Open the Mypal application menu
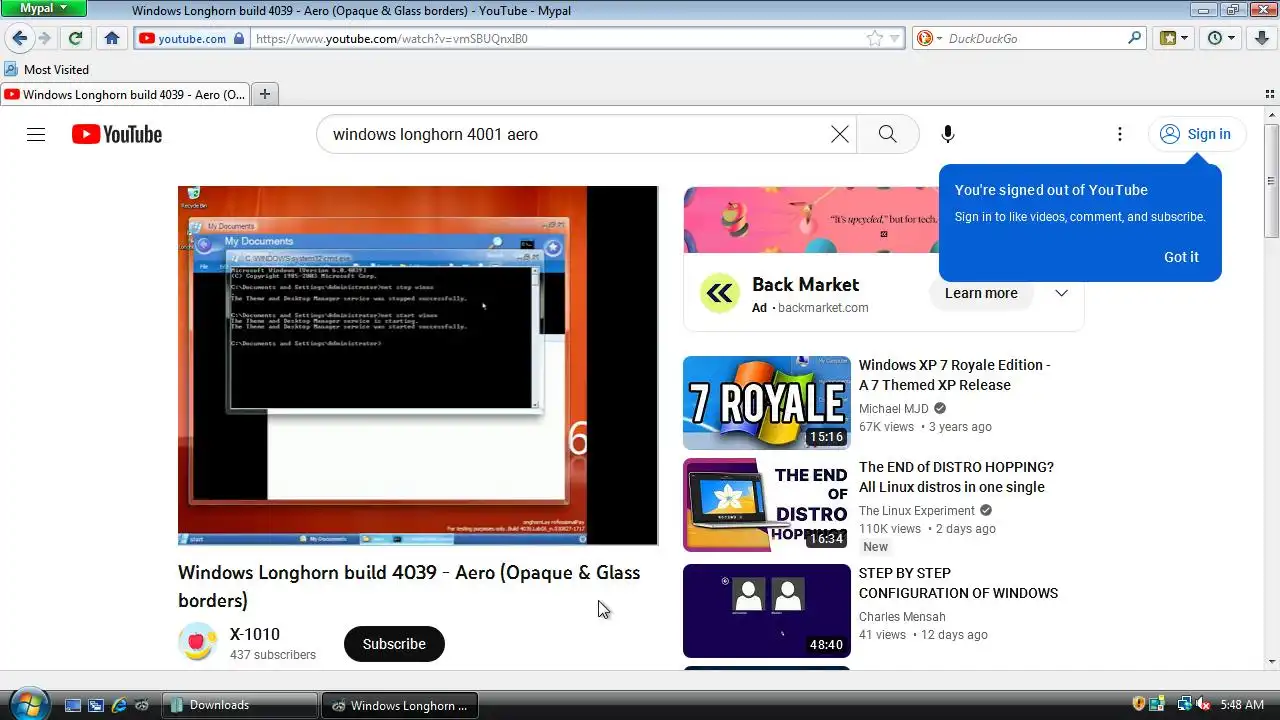 tap(45, 8)
